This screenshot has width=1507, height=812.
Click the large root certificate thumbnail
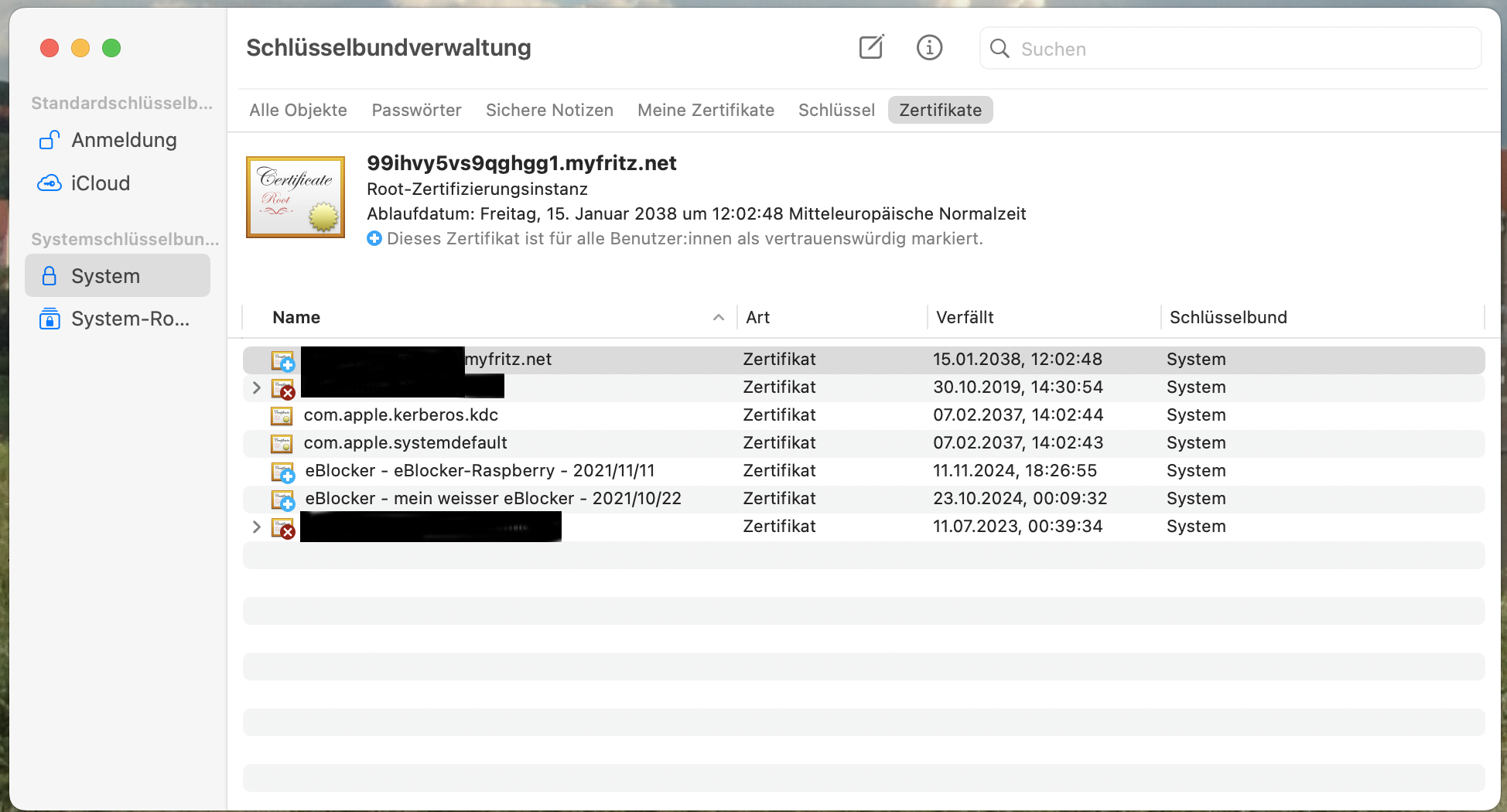pyautogui.click(x=296, y=197)
